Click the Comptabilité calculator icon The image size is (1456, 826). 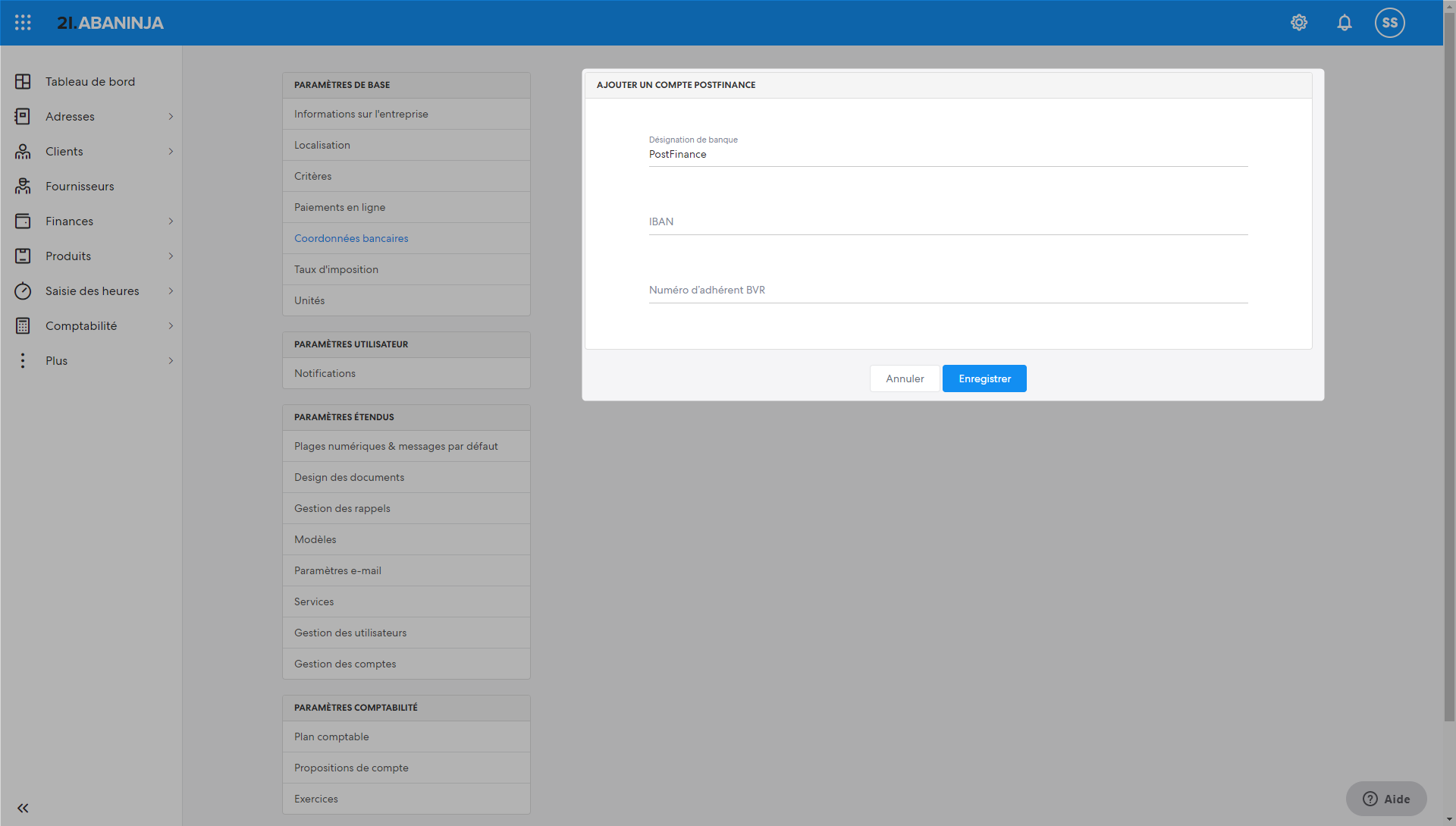point(23,325)
